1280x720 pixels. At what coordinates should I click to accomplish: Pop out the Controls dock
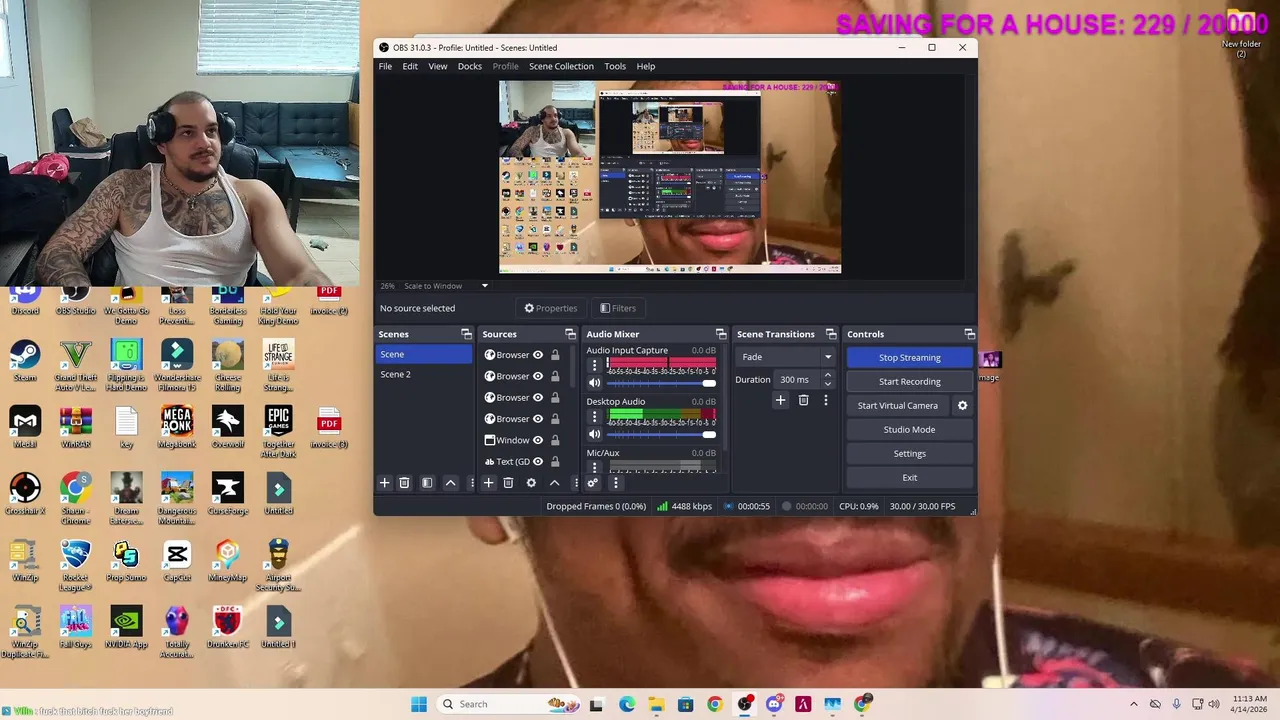(x=969, y=334)
